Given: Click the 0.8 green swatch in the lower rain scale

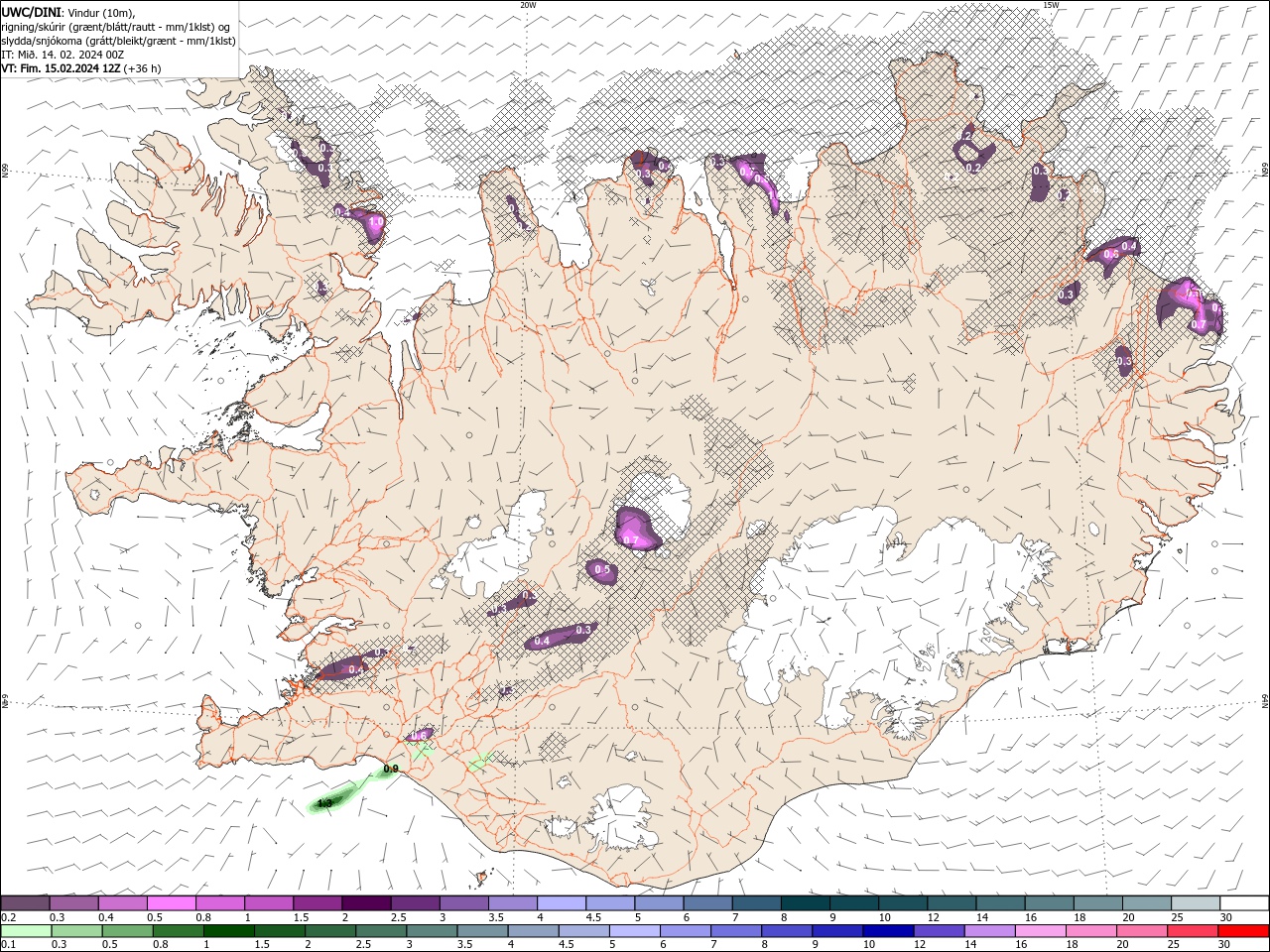Looking at the screenshot, I should (x=178, y=931).
